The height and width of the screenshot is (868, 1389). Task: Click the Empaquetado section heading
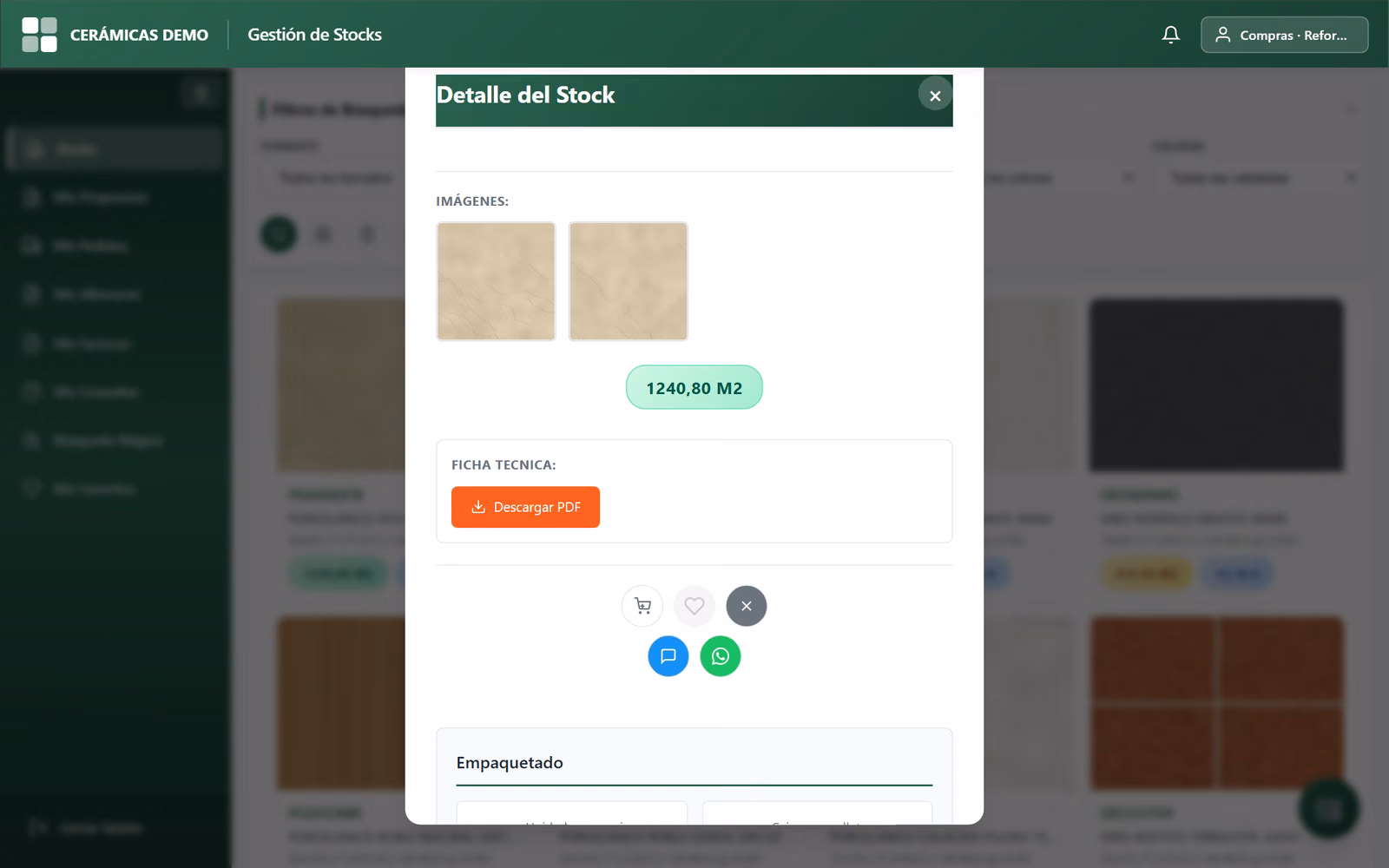pyautogui.click(x=510, y=763)
